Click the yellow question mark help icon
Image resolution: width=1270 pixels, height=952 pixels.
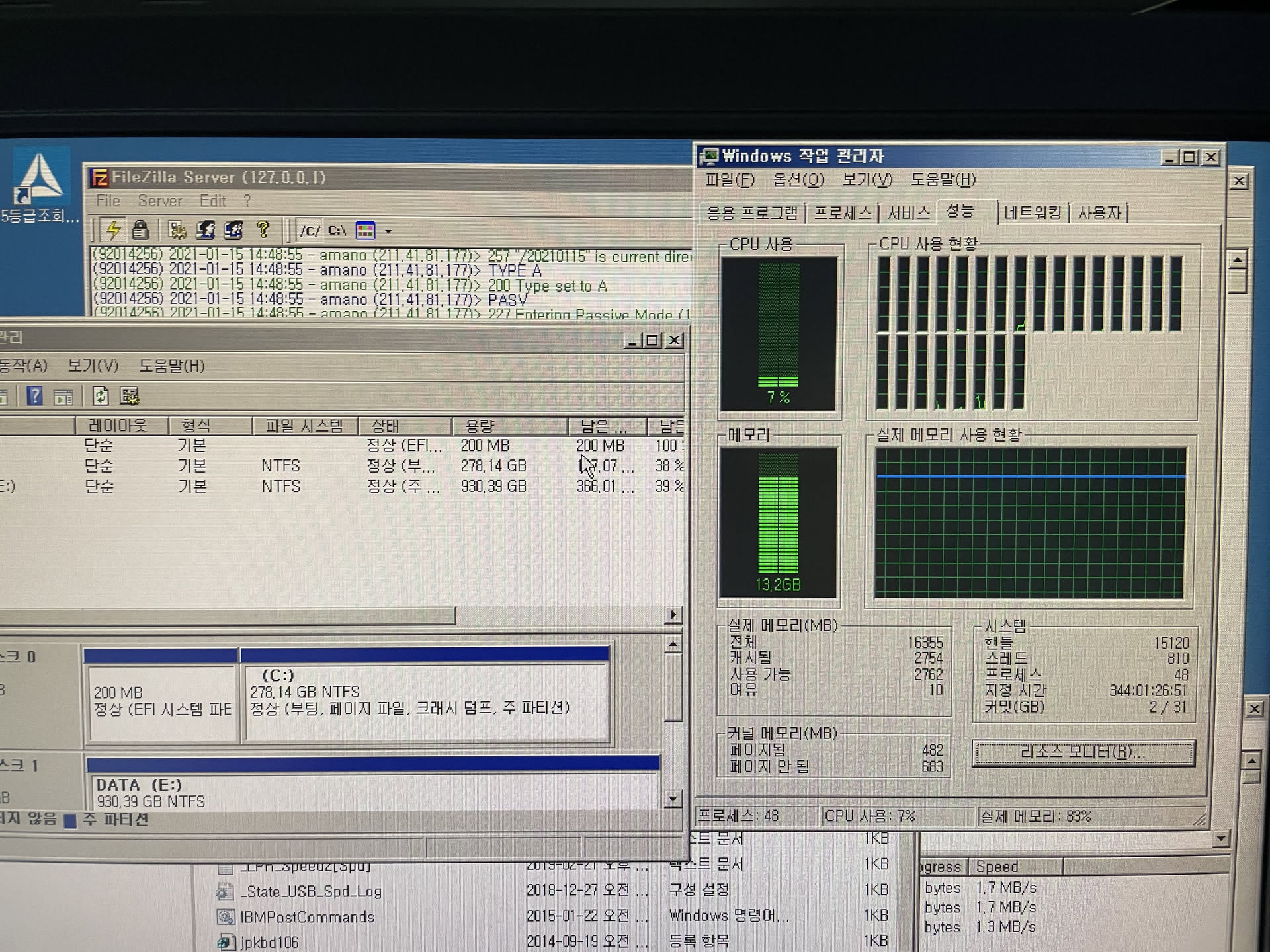point(263,229)
